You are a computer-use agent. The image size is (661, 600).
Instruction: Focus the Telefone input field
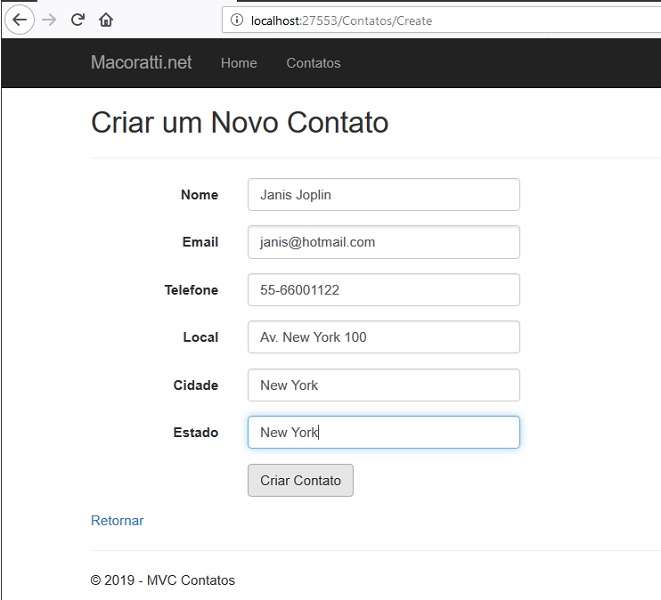tap(384, 290)
